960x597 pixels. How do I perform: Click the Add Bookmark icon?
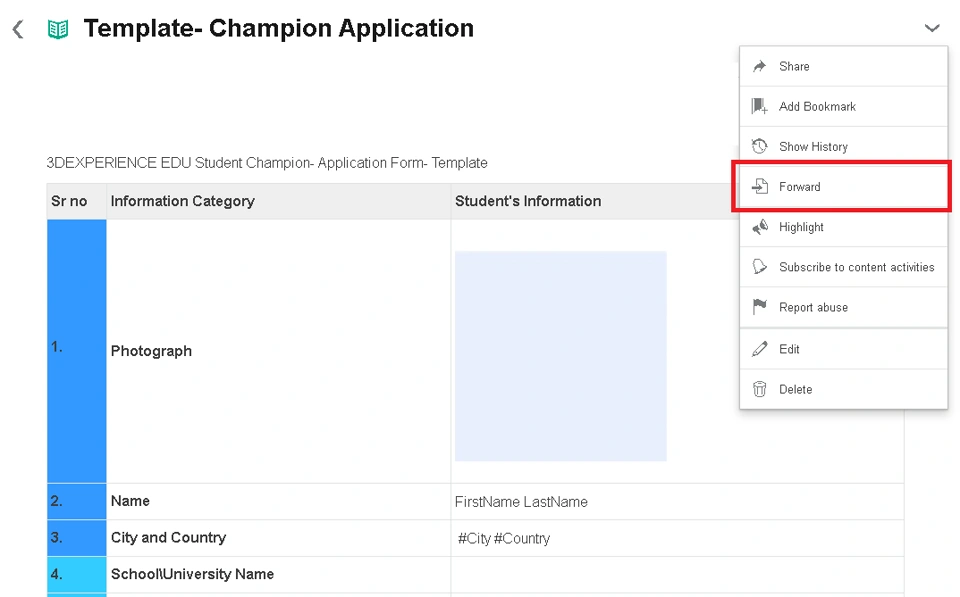(760, 106)
